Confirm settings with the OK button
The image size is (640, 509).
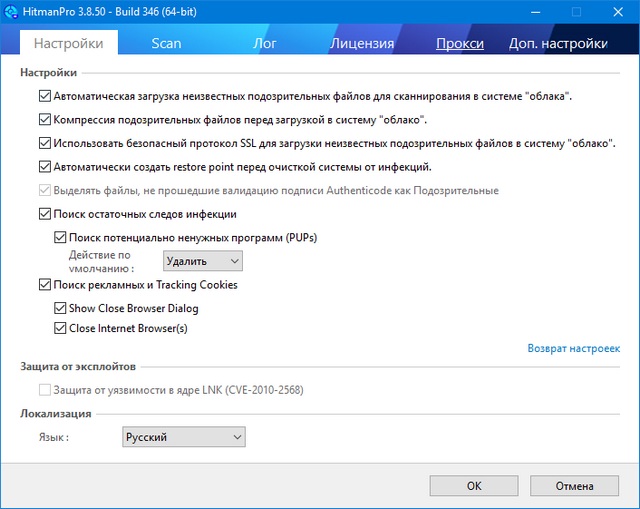point(474,486)
